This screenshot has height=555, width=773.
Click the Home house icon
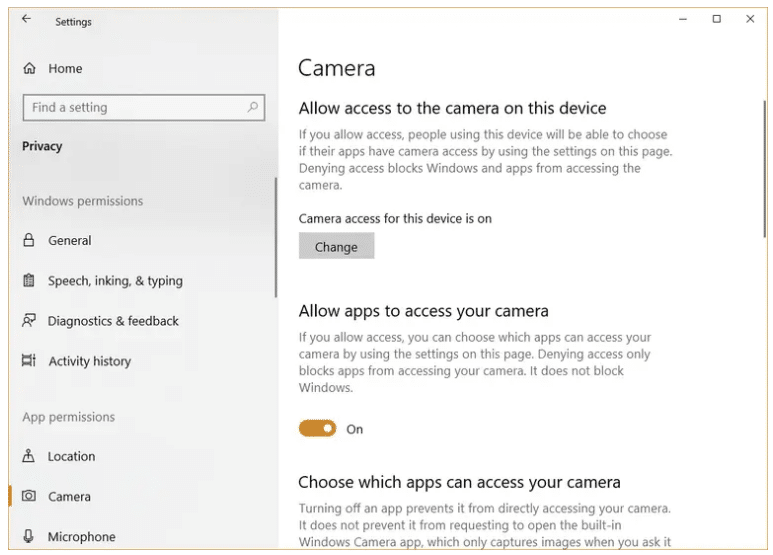click(x=30, y=68)
